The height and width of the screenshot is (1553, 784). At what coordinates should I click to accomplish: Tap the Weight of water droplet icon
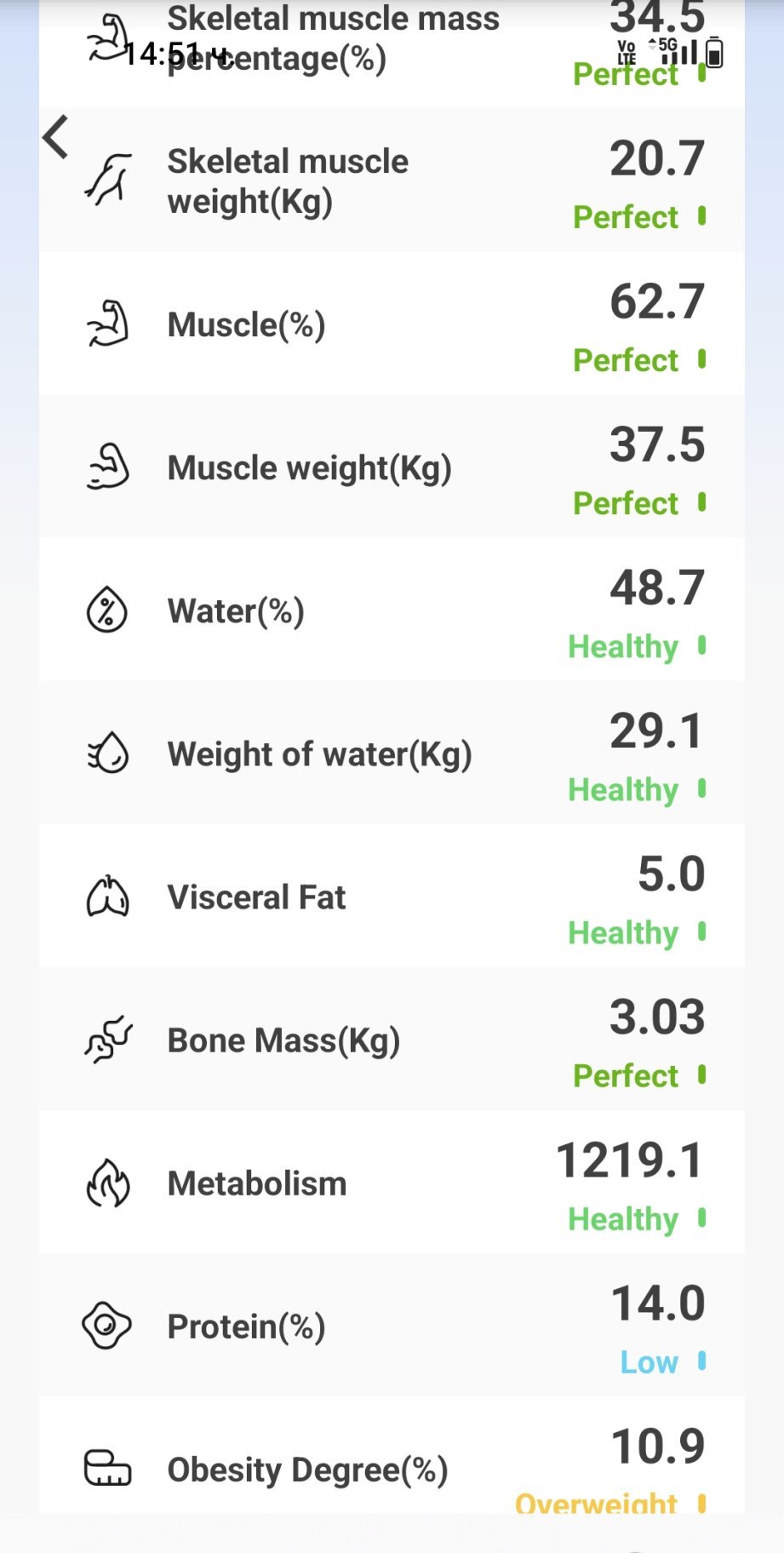click(108, 754)
